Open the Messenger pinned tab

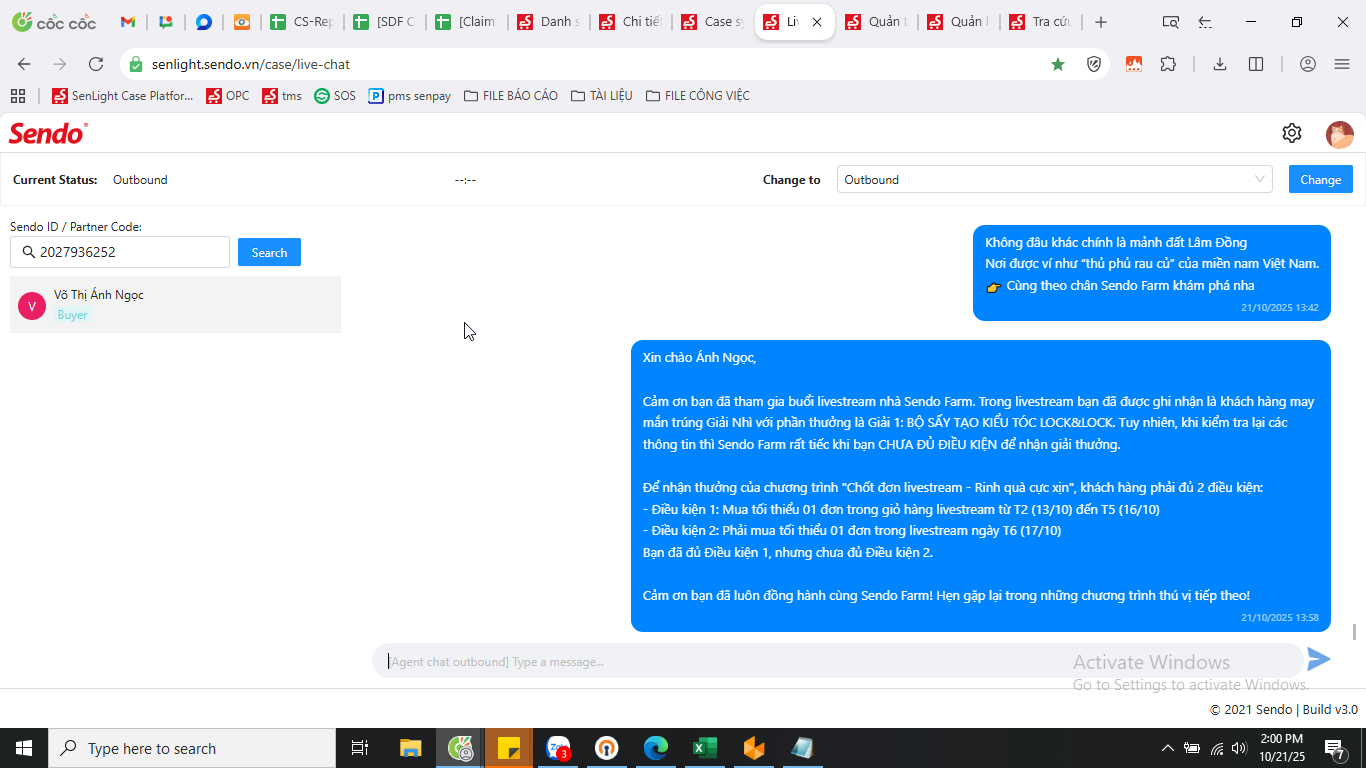coord(204,22)
